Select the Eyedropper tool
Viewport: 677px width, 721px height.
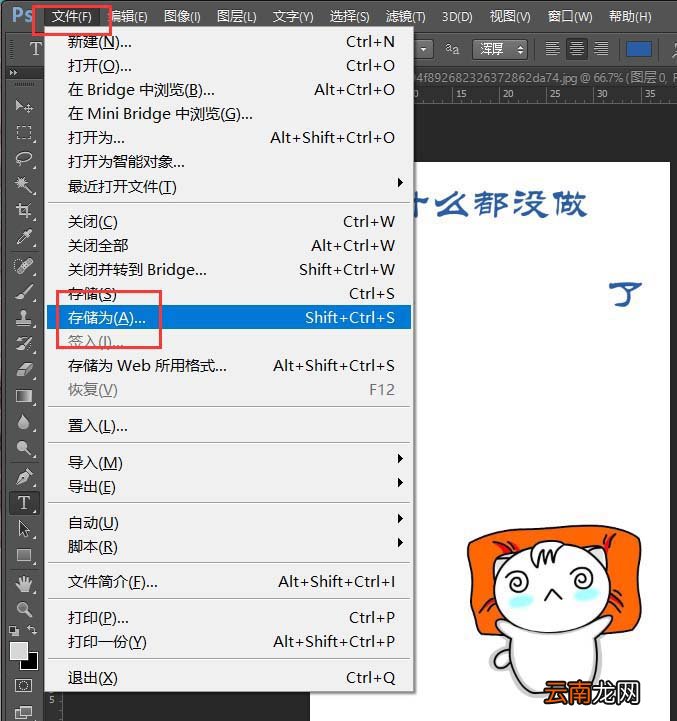tap(23, 237)
